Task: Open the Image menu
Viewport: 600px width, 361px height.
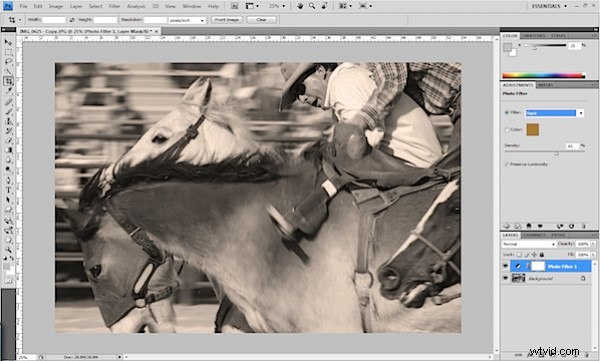Action: point(55,6)
